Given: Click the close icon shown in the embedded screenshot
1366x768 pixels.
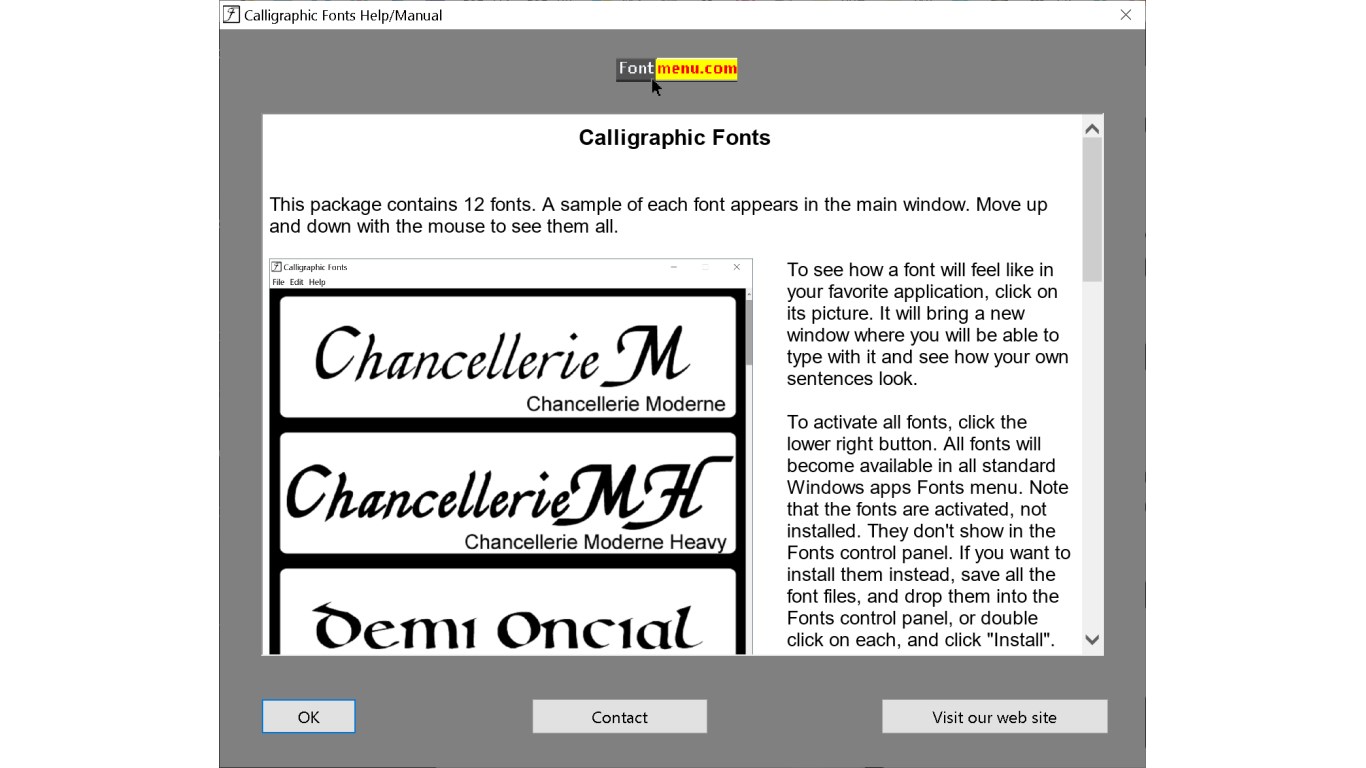Looking at the screenshot, I should (736, 267).
